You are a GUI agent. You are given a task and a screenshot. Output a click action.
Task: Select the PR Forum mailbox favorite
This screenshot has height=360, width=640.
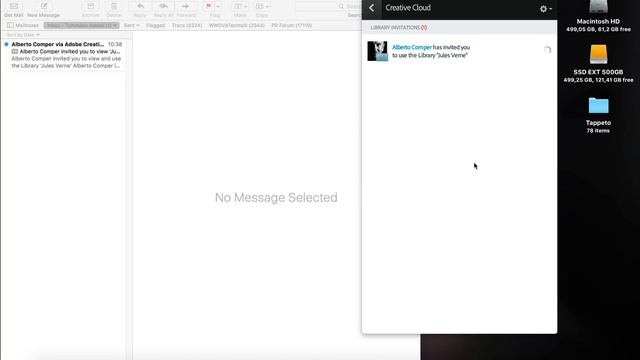[x=291, y=25]
